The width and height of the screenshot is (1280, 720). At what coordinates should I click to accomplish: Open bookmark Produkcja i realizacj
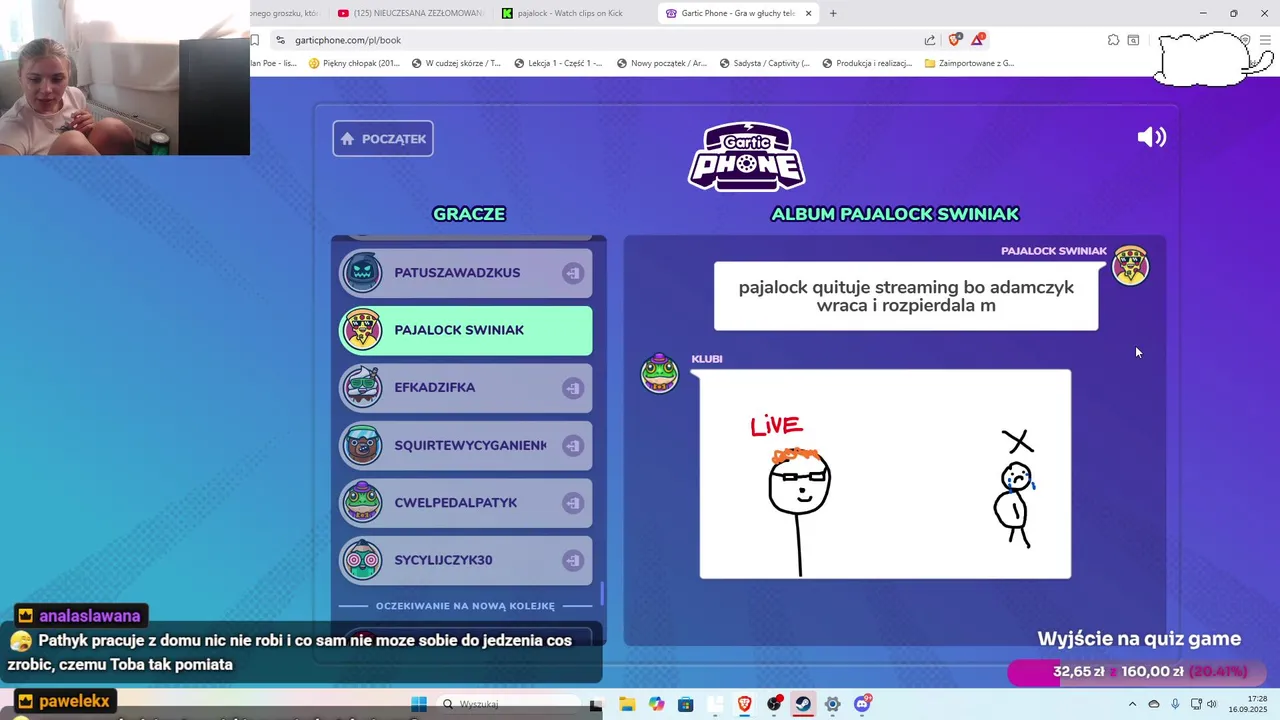(x=867, y=63)
